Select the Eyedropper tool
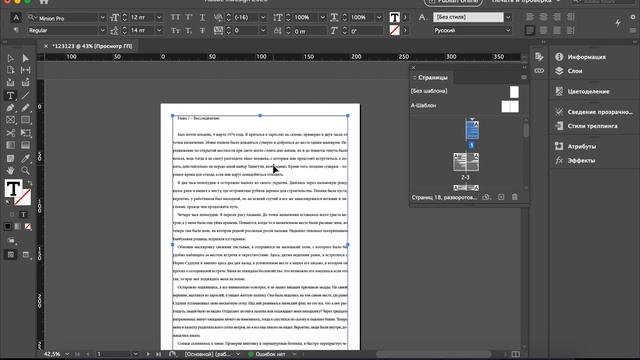The width and height of the screenshot is (640, 360). click(x=25, y=158)
